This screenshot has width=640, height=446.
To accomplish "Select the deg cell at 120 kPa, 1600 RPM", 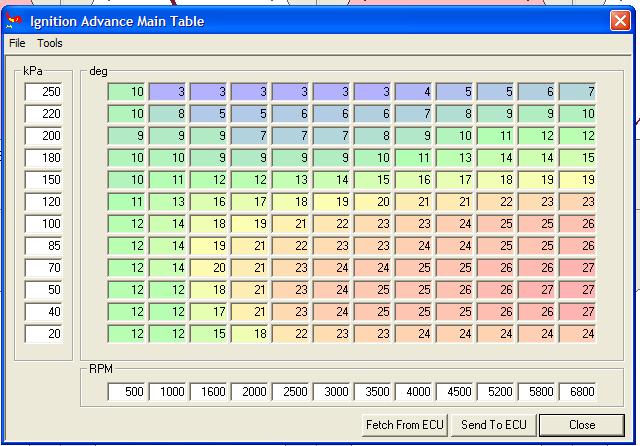I will click(208, 202).
